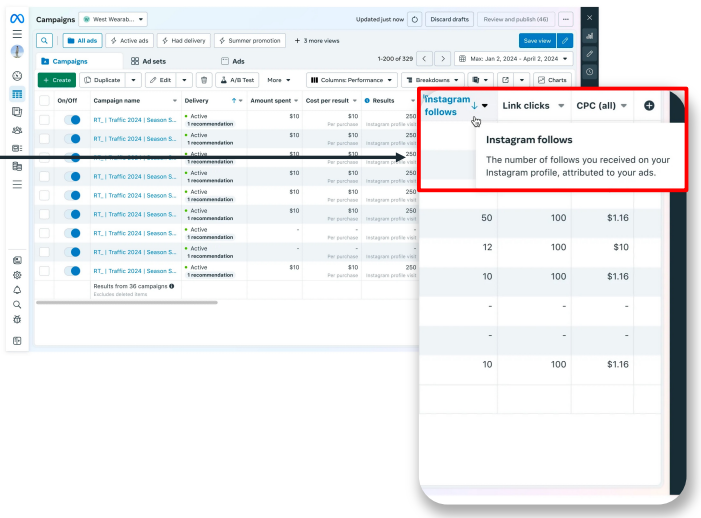The height and width of the screenshot is (518, 701).
Task: Click the Discard drafts button
Action: pos(449,20)
